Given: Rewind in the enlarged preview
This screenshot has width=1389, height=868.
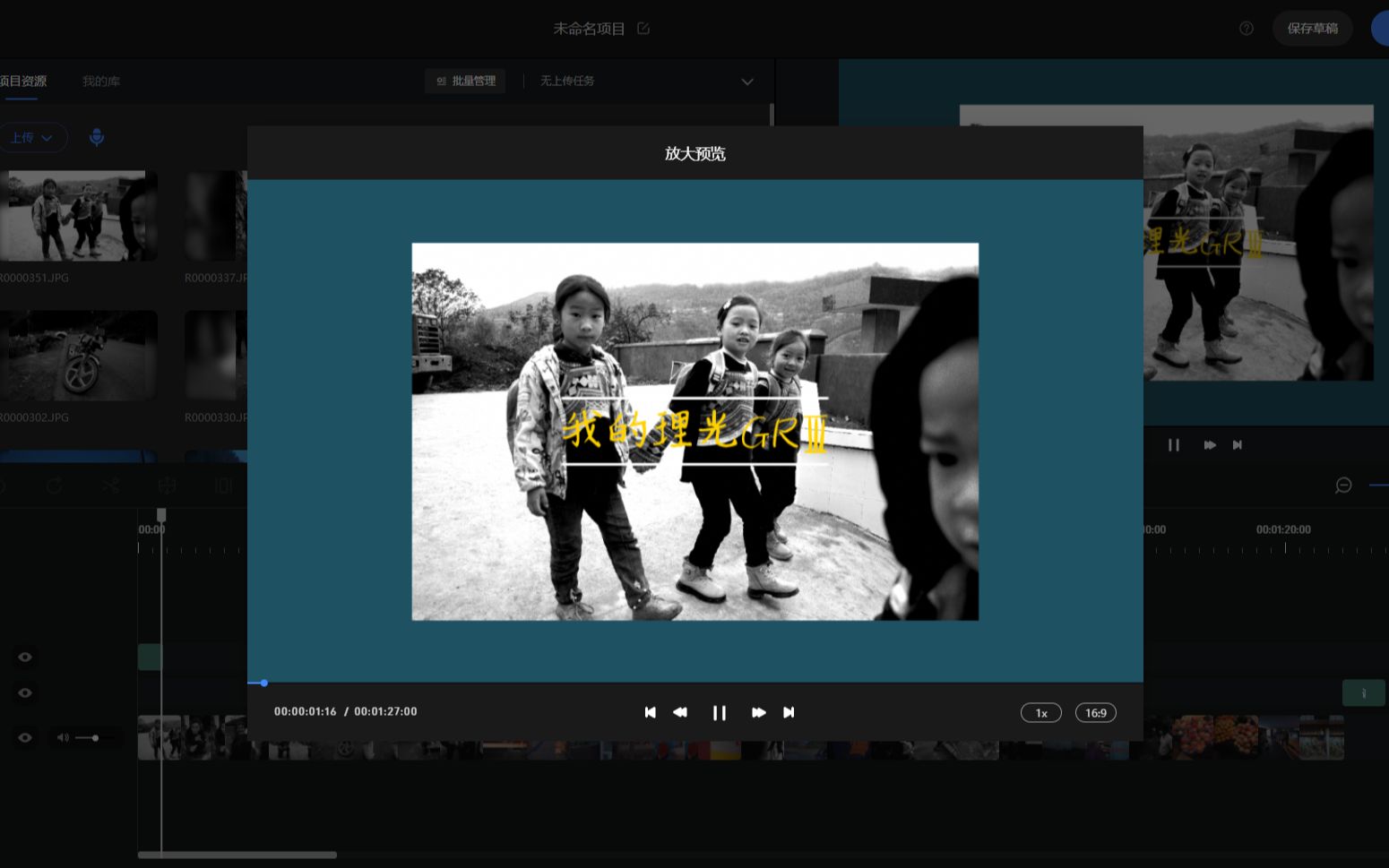Looking at the screenshot, I should [x=680, y=712].
